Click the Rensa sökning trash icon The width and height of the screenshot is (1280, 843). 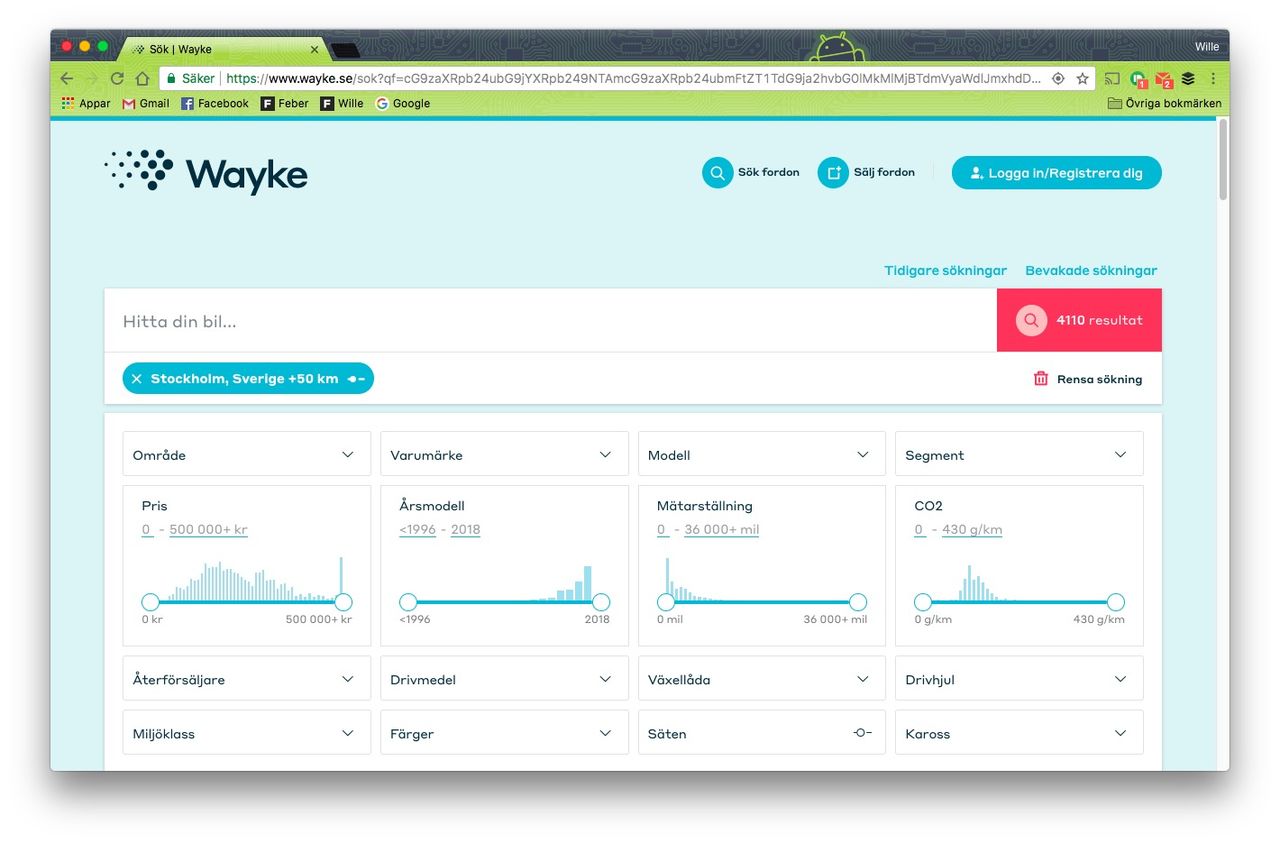1041,379
